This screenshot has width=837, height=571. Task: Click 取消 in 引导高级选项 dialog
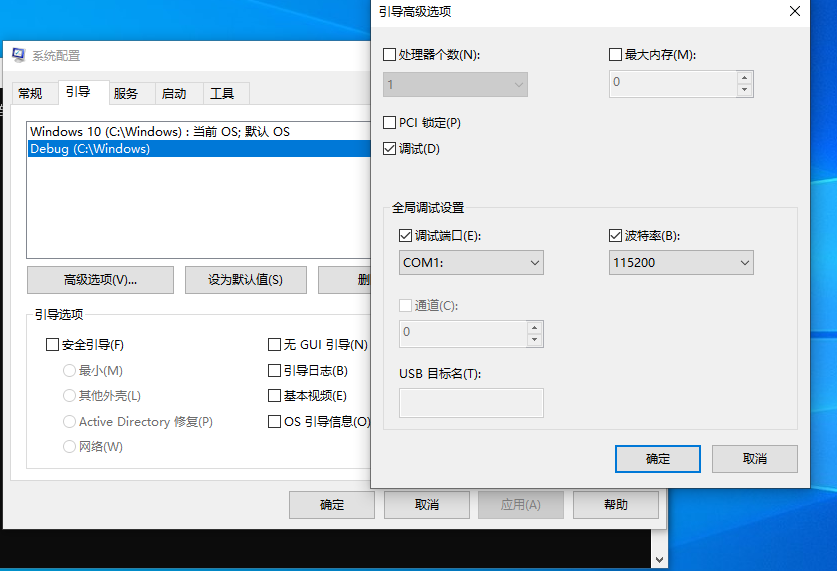[755, 459]
